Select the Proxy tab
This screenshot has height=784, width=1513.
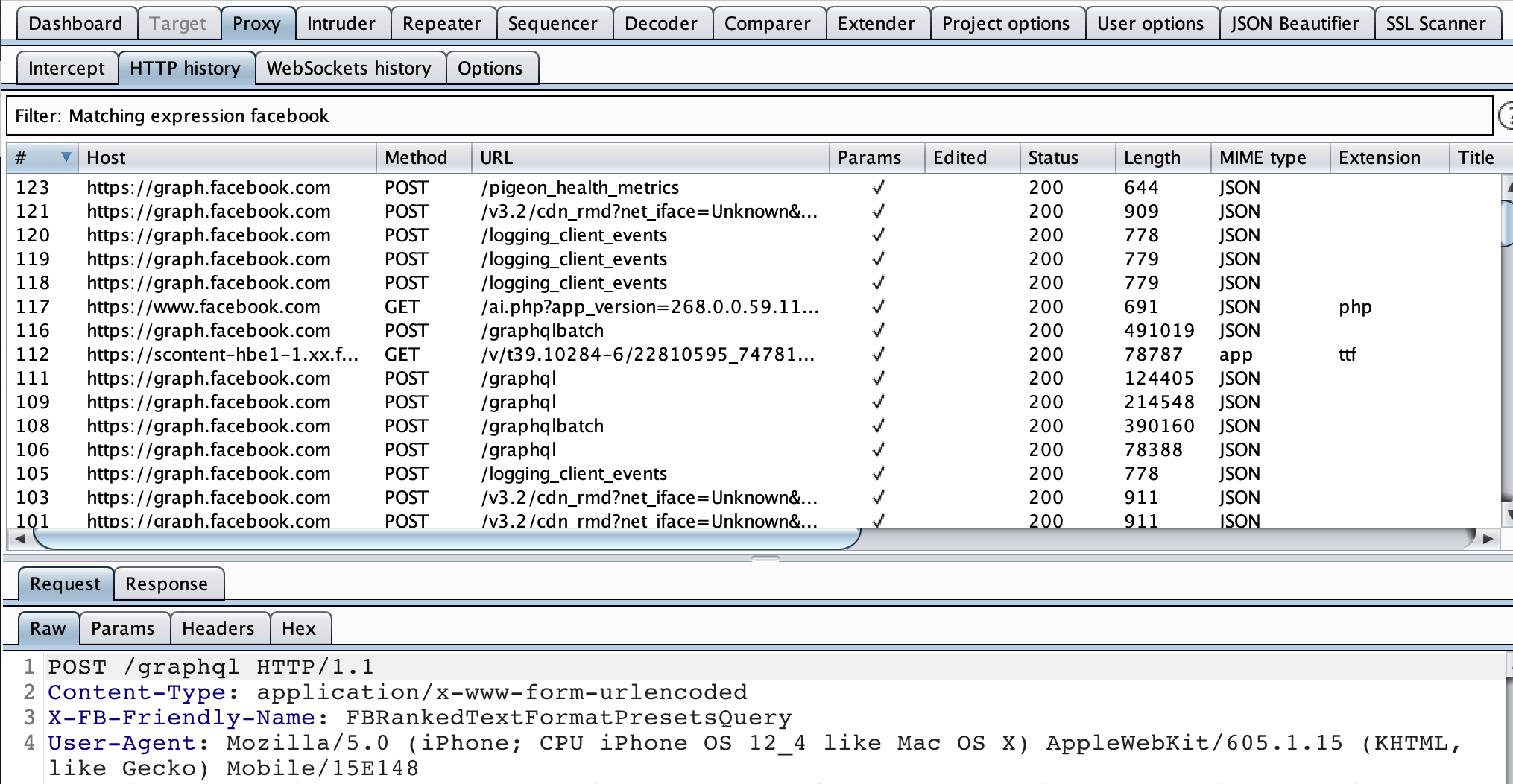click(x=256, y=23)
